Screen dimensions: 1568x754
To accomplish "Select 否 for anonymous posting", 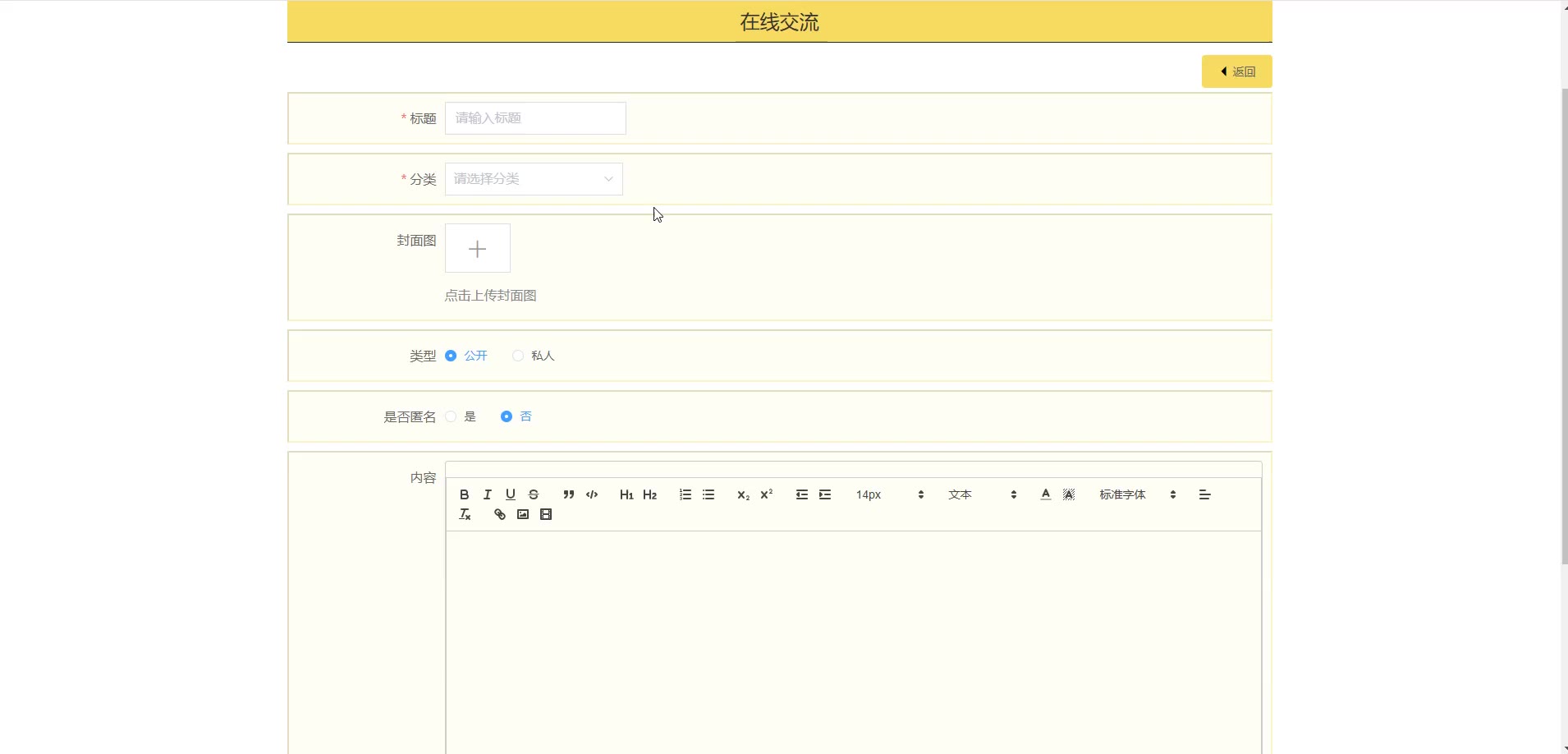I will (x=507, y=416).
